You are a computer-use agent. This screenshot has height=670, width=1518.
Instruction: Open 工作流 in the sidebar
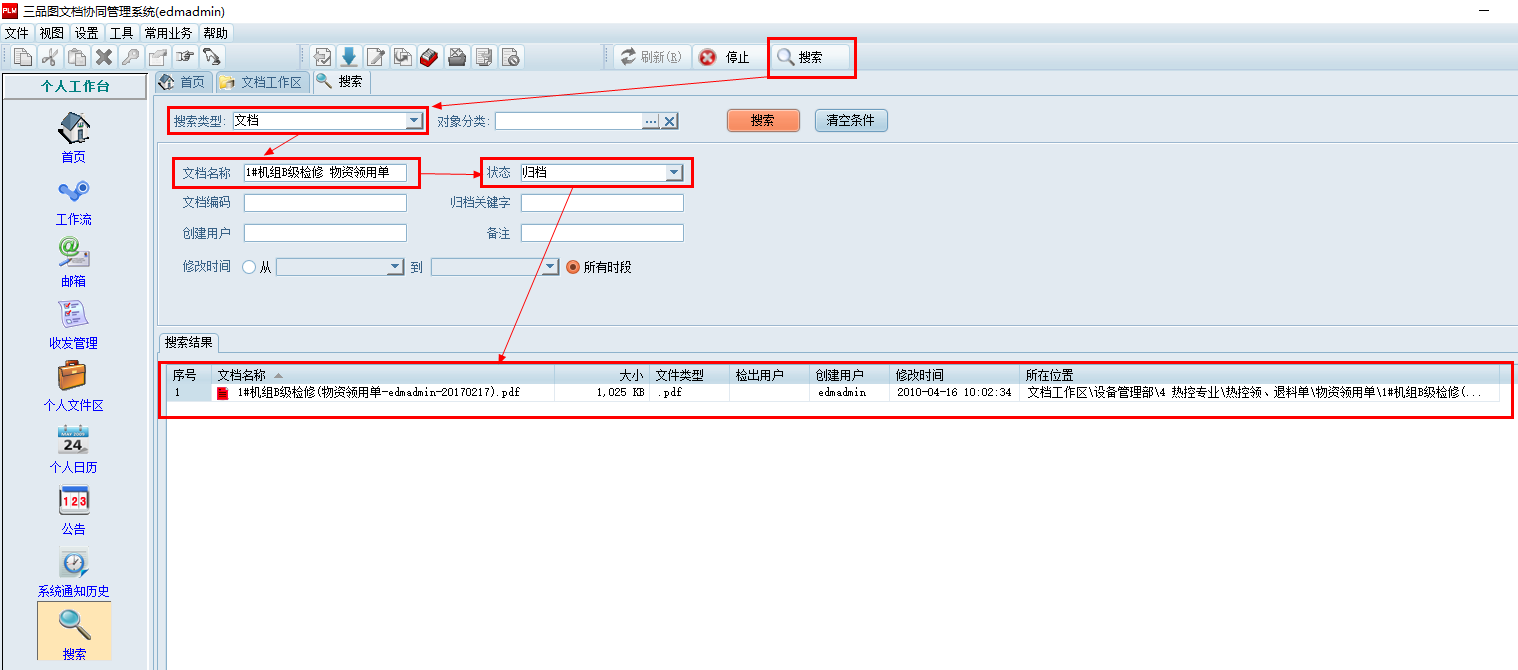click(73, 202)
